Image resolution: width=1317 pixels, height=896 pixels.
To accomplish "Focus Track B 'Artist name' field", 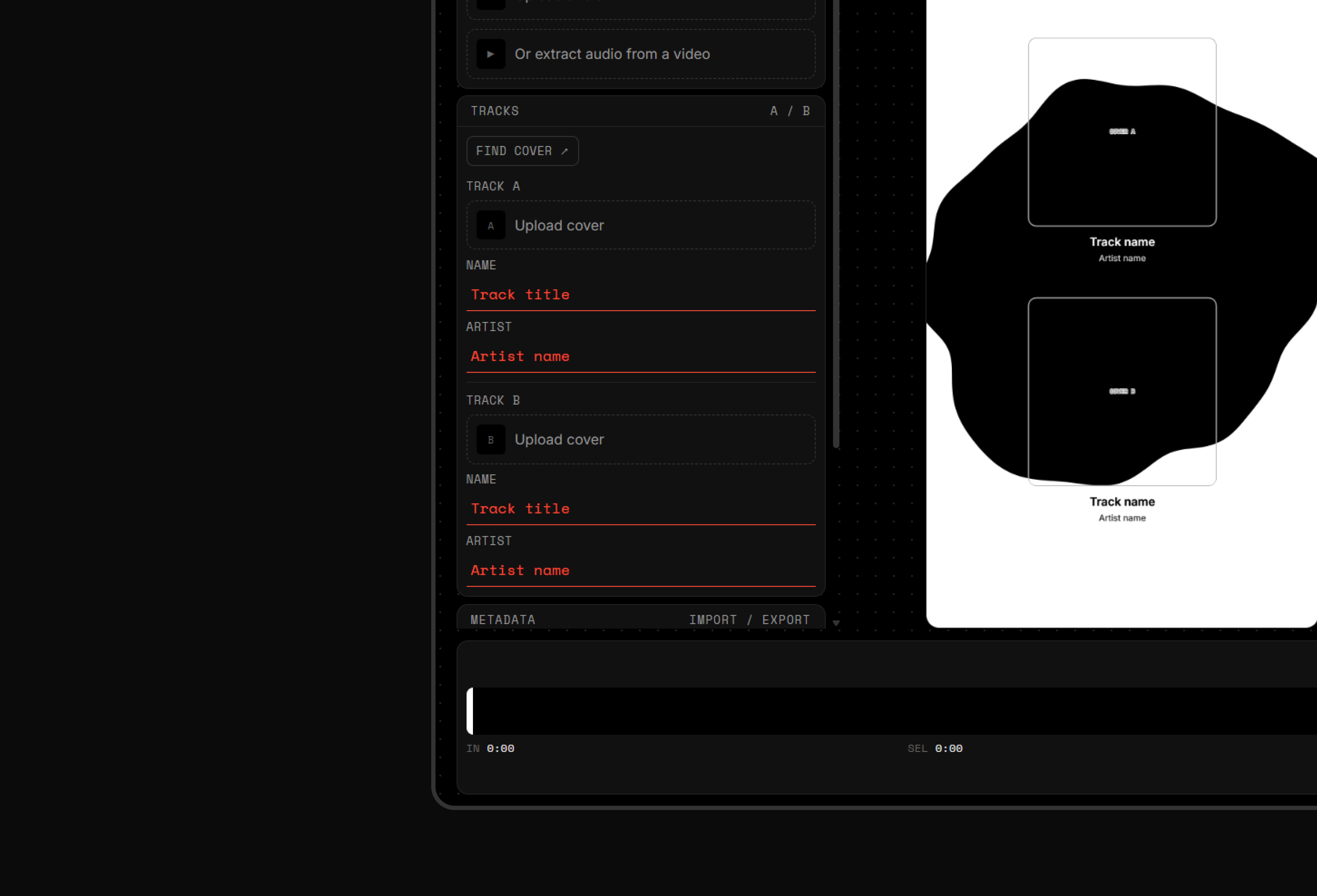I will pyautogui.click(x=641, y=571).
